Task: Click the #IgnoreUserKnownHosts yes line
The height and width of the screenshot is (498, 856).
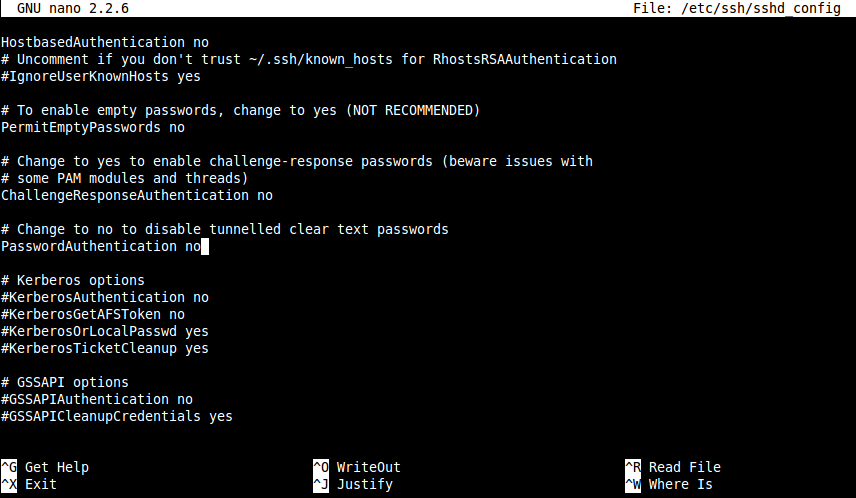Action: [x=101, y=76]
